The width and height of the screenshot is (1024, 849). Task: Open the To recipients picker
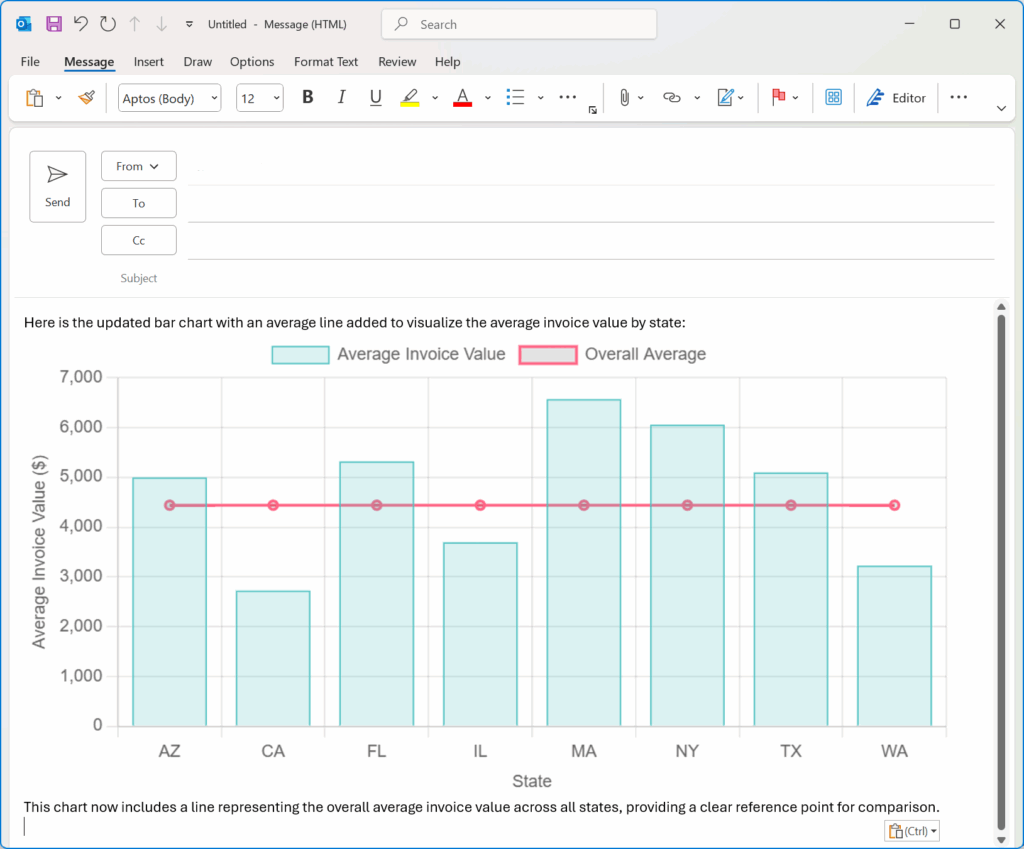(138, 202)
